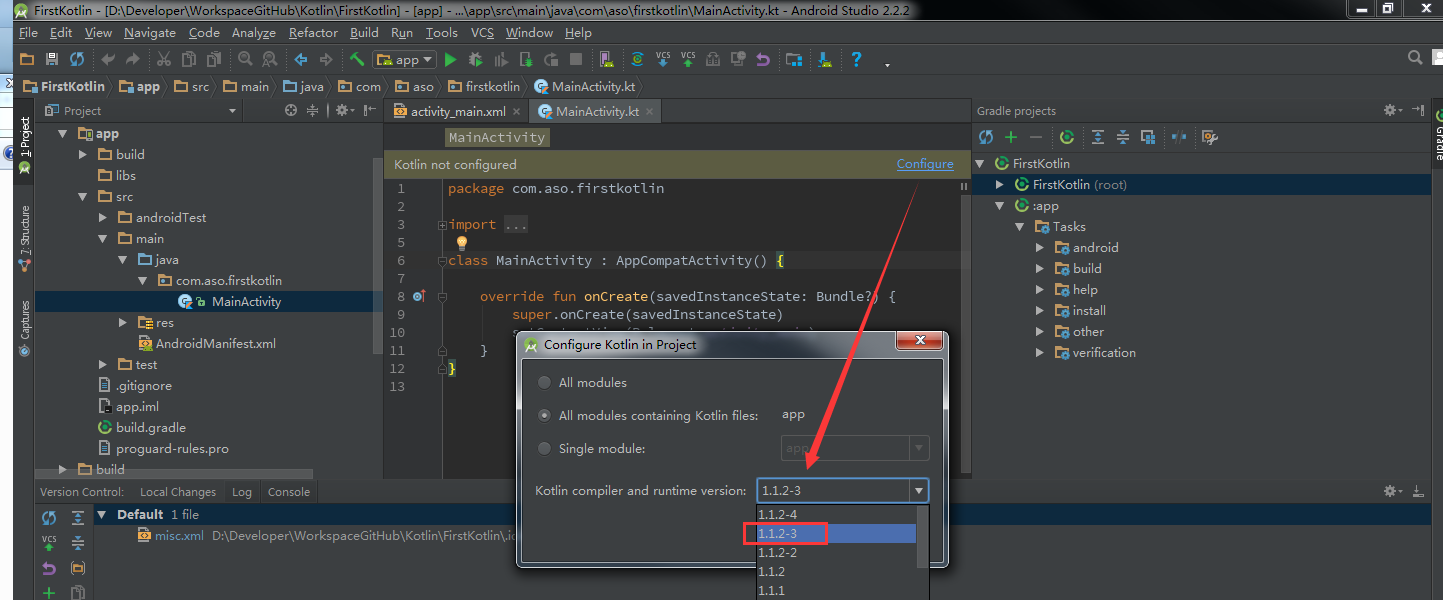Click the Save All toolbar icon
The width and height of the screenshot is (1443, 600).
coord(52,60)
